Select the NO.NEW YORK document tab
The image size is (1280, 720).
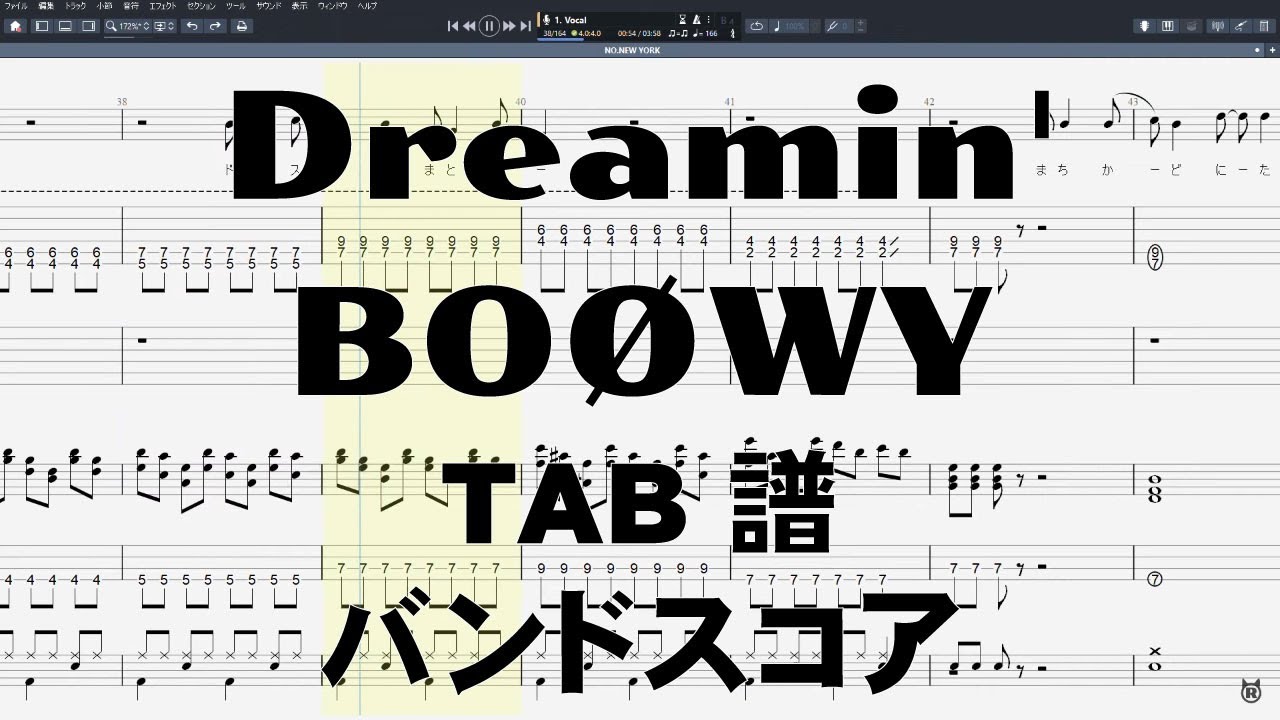point(631,50)
